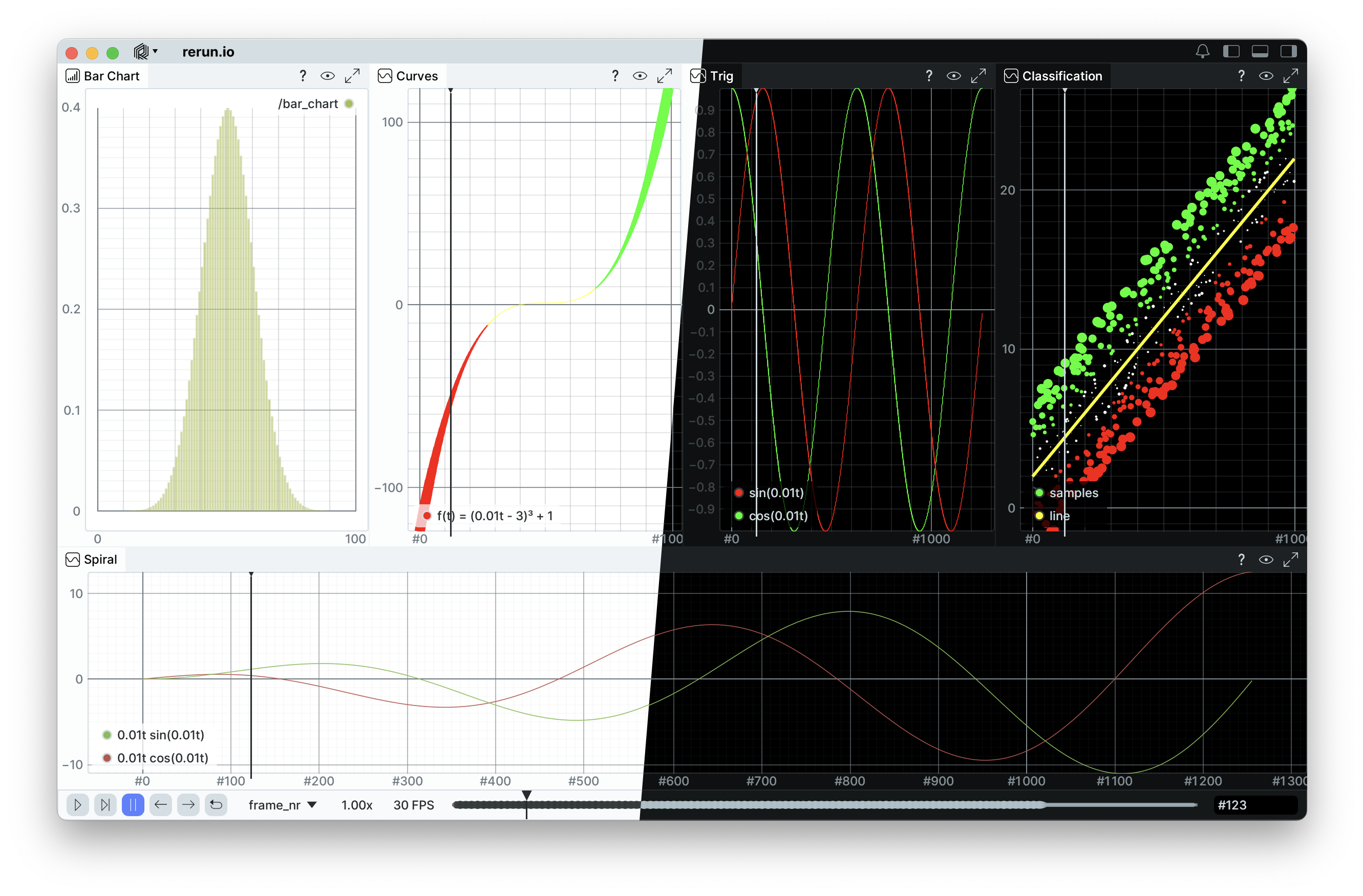1363x896 pixels.
Task: Toggle the right selection panel icon
Action: coord(1288,52)
